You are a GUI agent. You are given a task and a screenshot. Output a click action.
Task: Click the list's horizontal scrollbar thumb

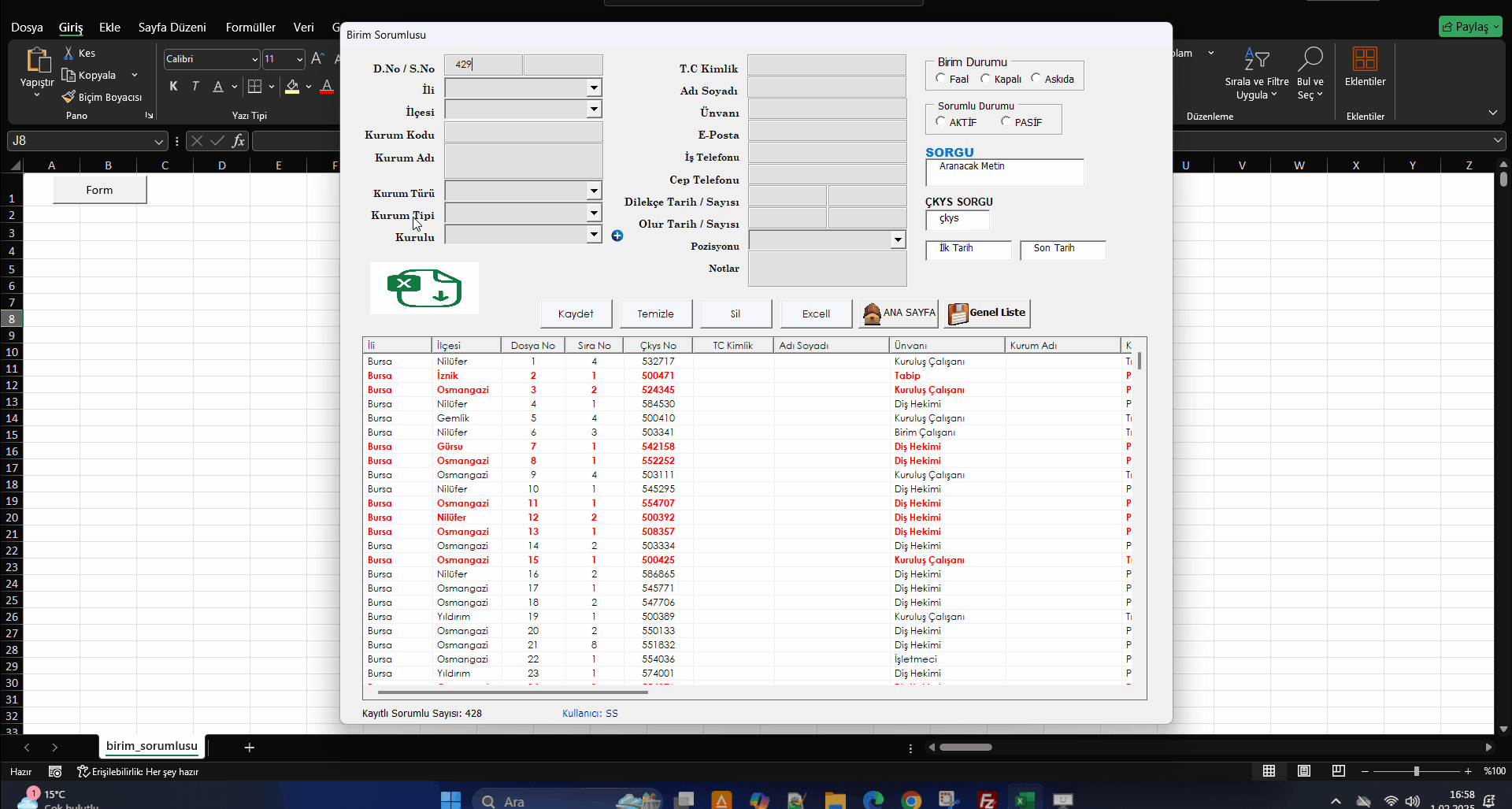click(513, 692)
